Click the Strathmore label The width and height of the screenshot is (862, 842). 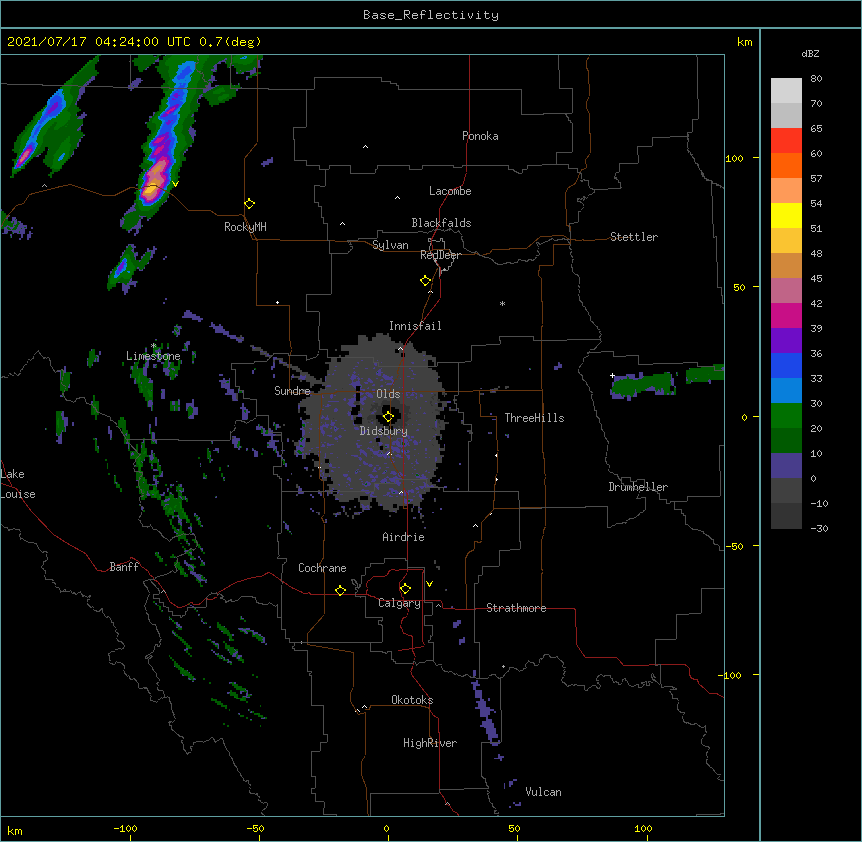point(516,608)
